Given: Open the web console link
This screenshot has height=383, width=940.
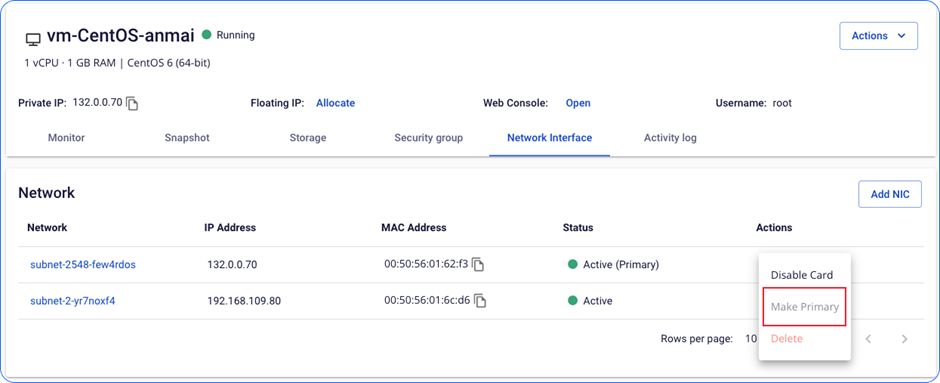Looking at the screenshot, I should coord(578,103).
